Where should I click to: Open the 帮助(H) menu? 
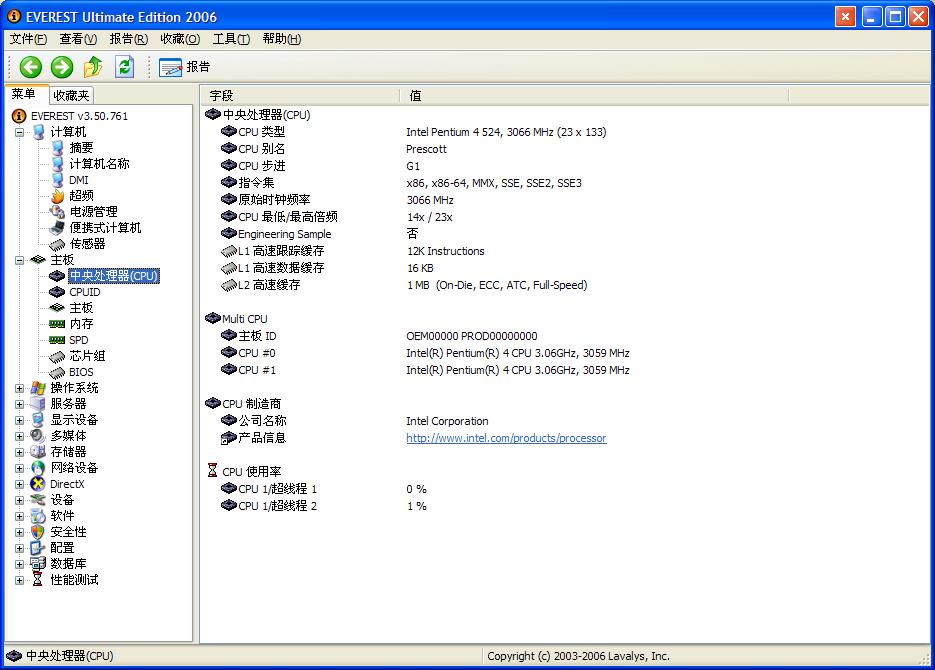pyautogui.click(x=281, y=39)
